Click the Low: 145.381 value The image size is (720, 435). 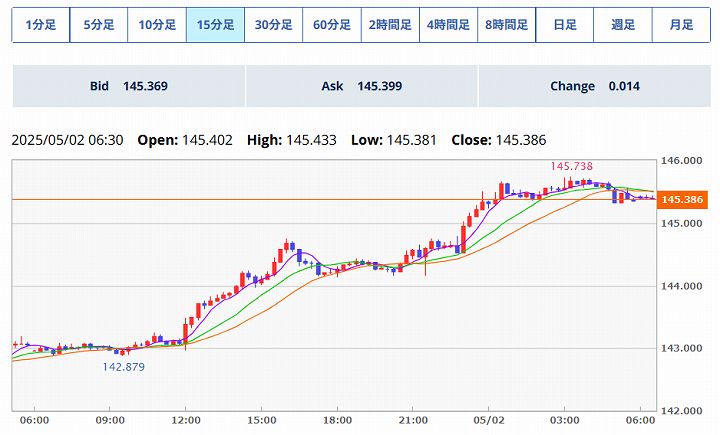[x=394, y=140]
